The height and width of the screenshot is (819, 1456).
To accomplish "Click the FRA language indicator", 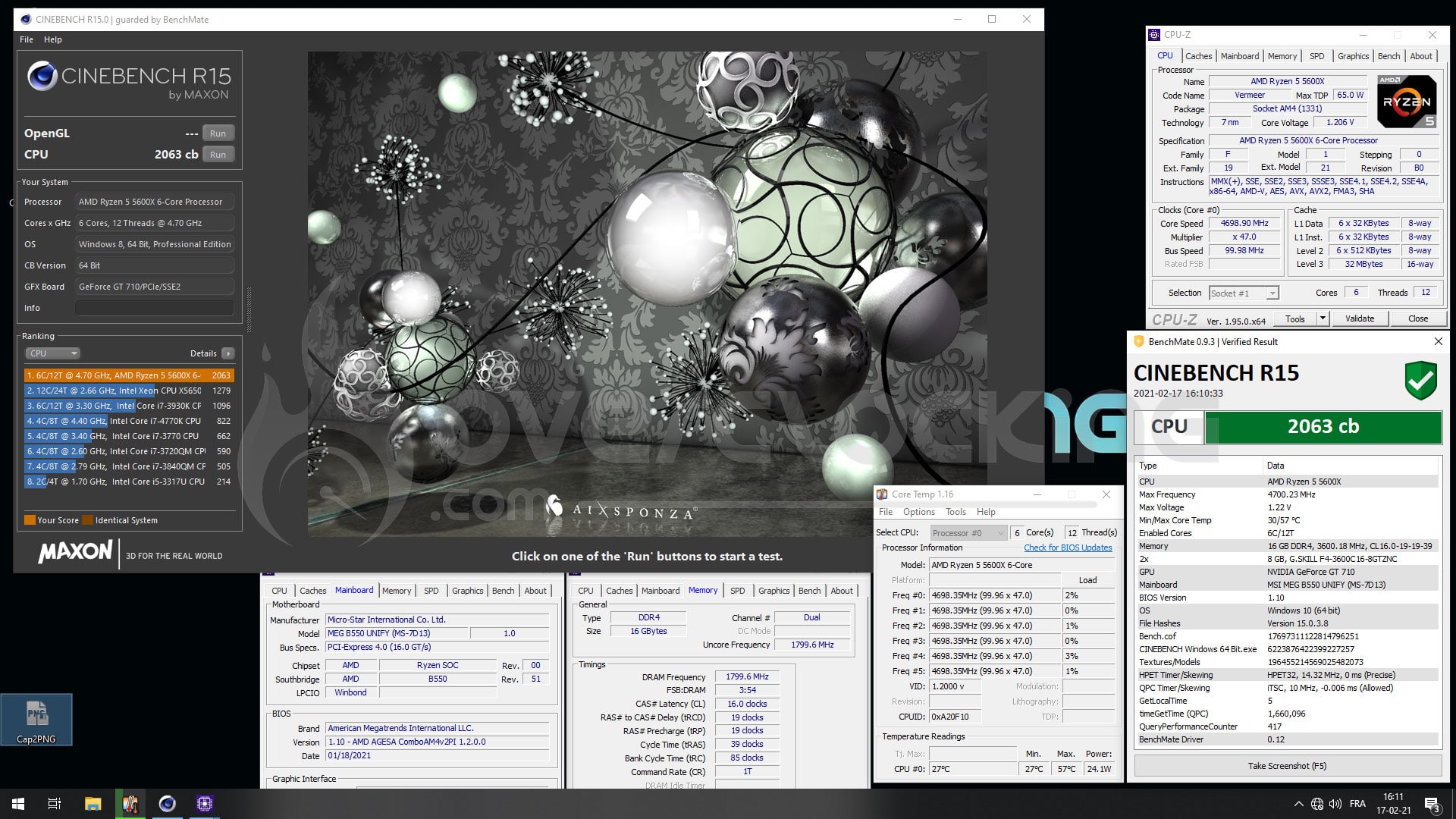I will tap(1357, 804).
